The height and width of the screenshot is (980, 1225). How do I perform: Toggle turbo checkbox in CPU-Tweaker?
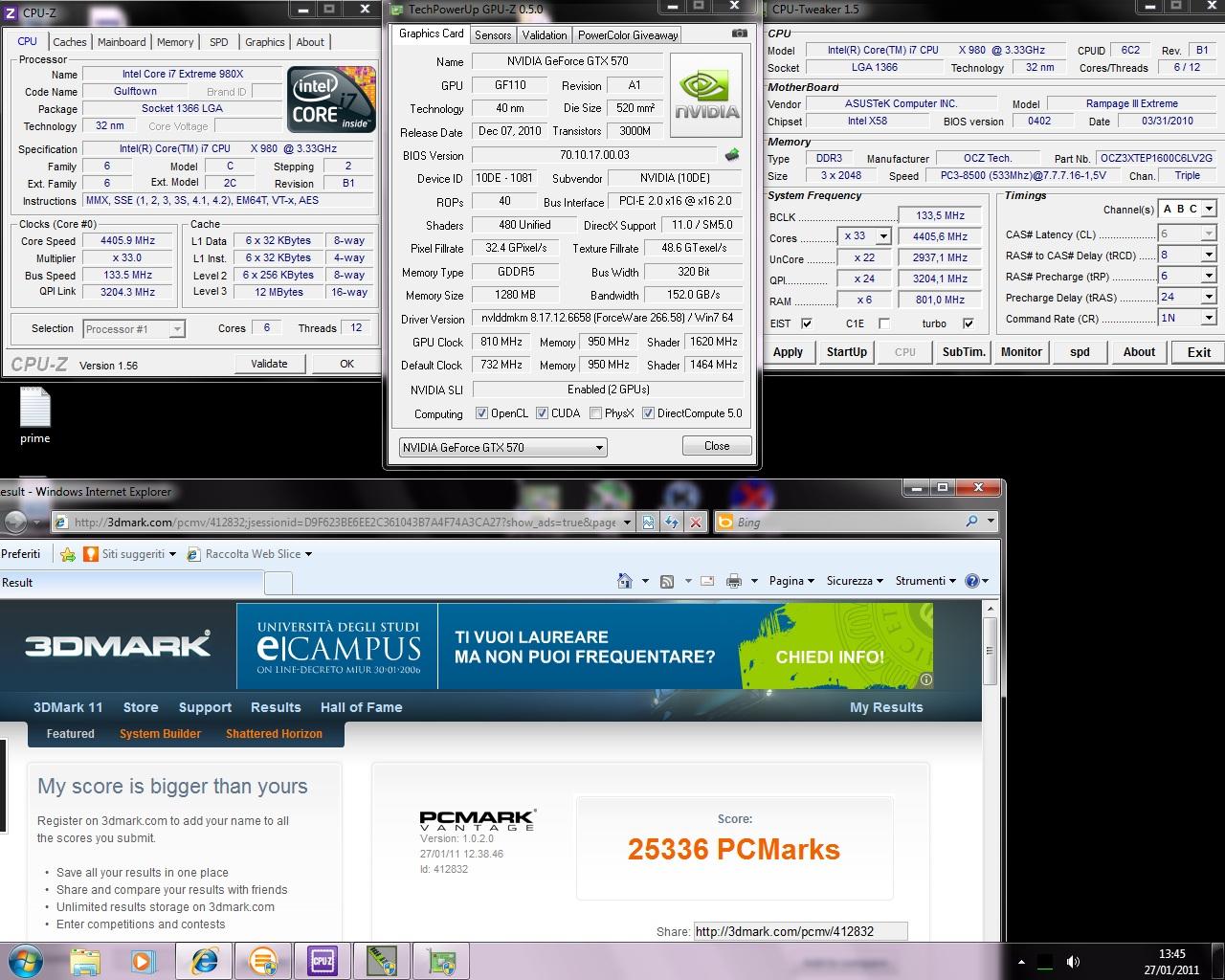pos(968,323)
